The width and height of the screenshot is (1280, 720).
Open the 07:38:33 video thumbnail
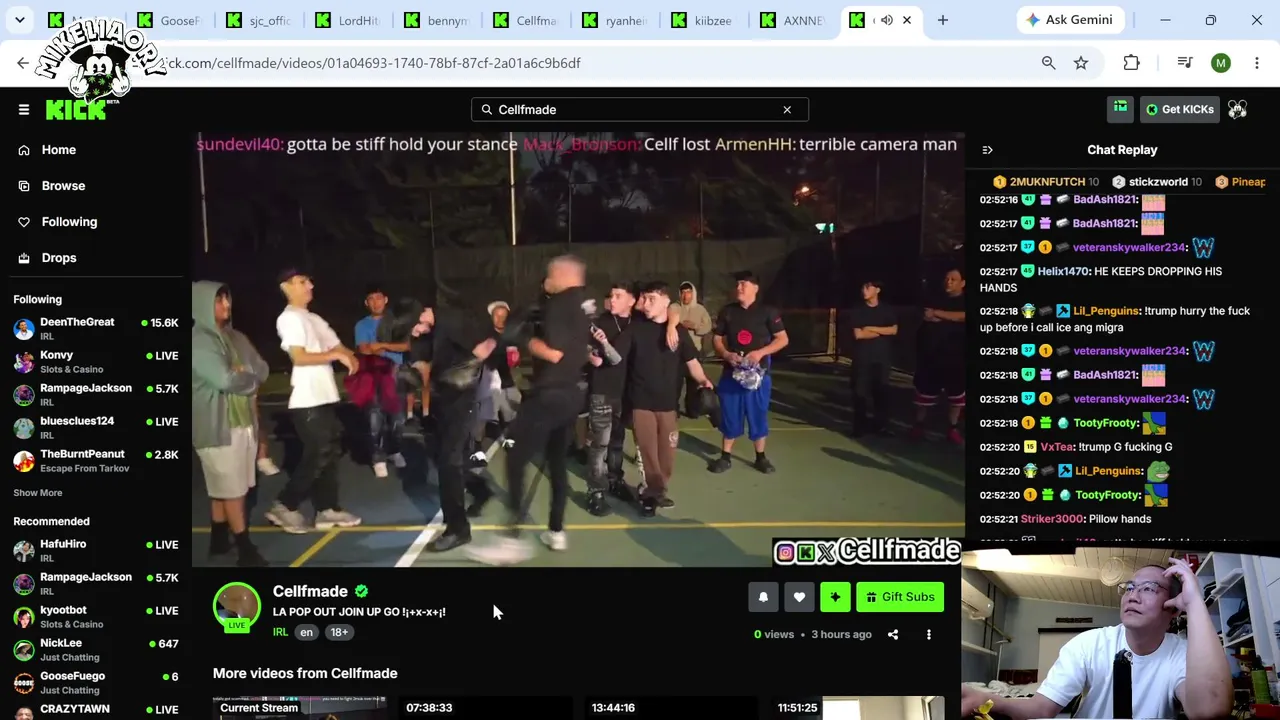(x=485, y=708)
